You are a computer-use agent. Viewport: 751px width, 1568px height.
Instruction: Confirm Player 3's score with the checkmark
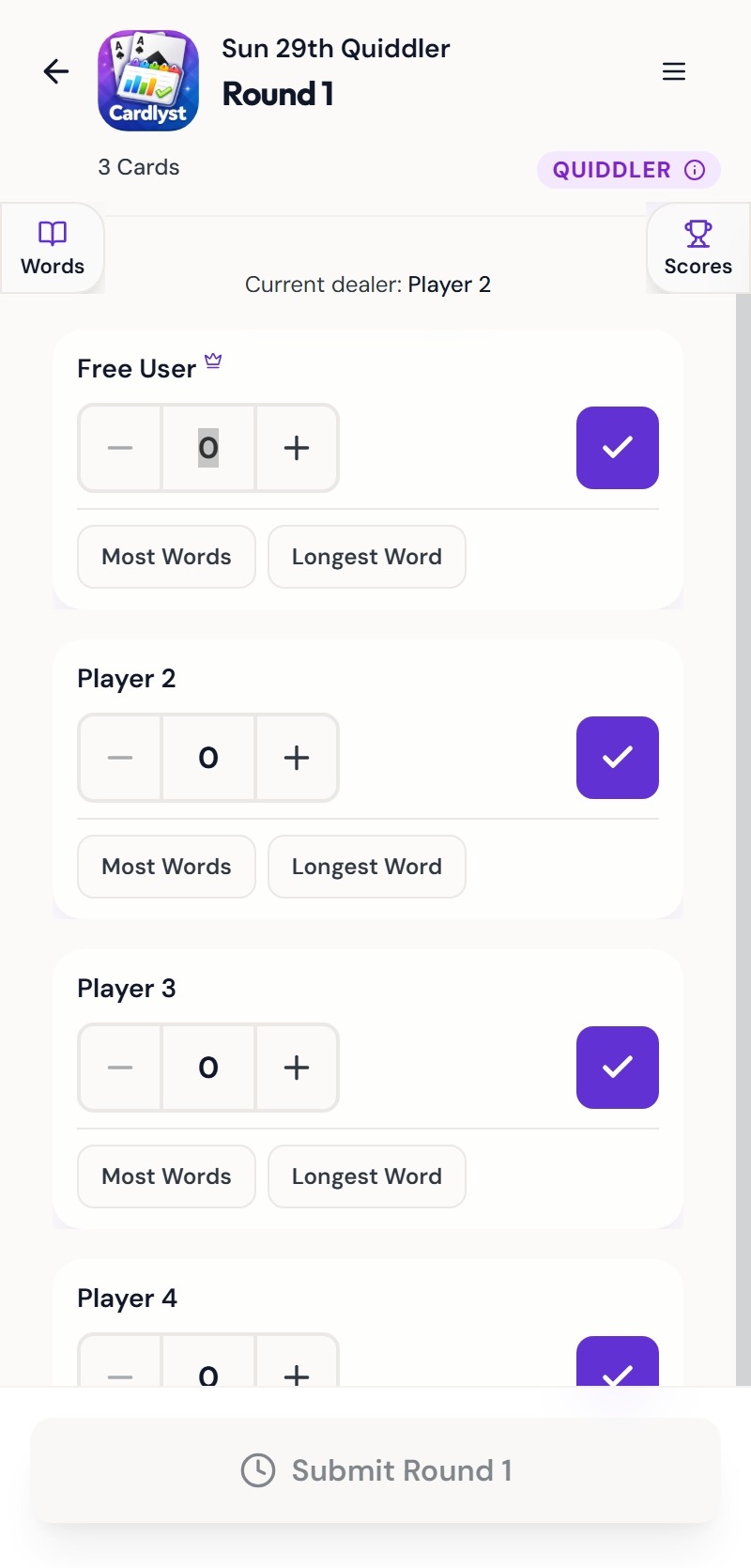point(617,1068)
